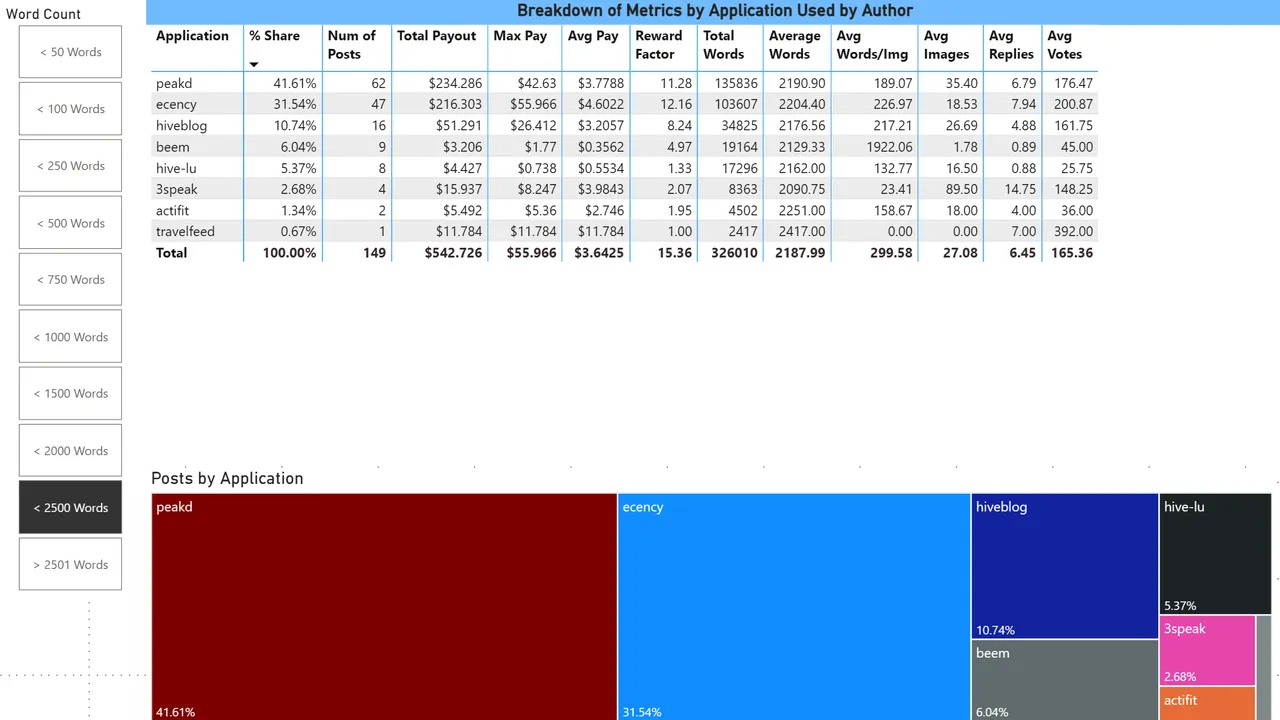Click peakd's total payout $234.286
The image size is (1280, 720).
pos(454,83)
